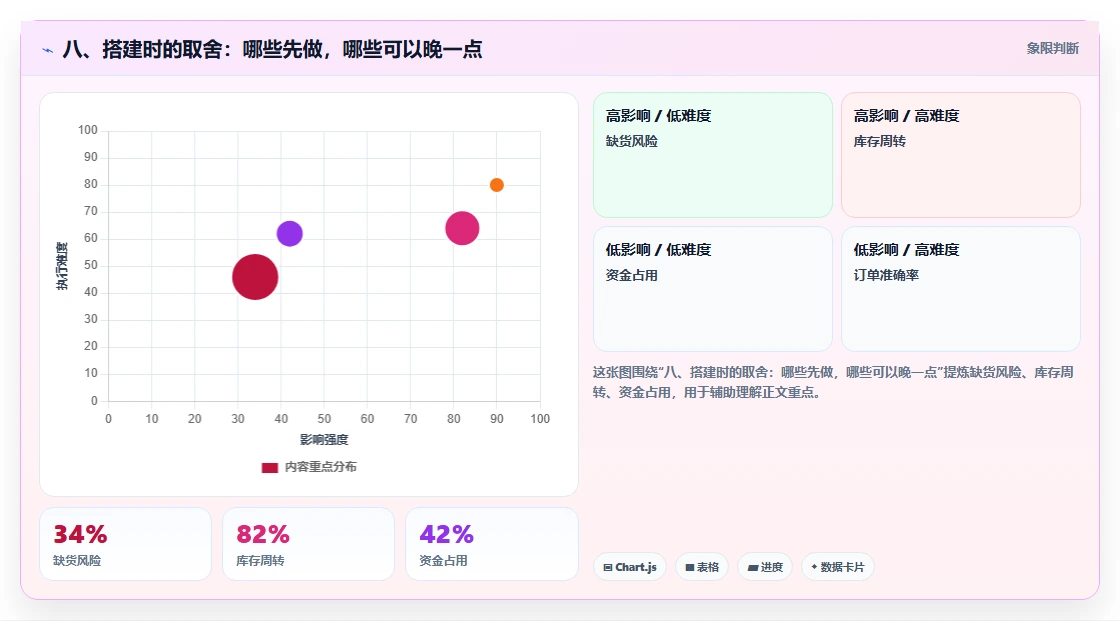Select the 42% 资金占用 data card

pyautogui.click(x=491, y=544)
